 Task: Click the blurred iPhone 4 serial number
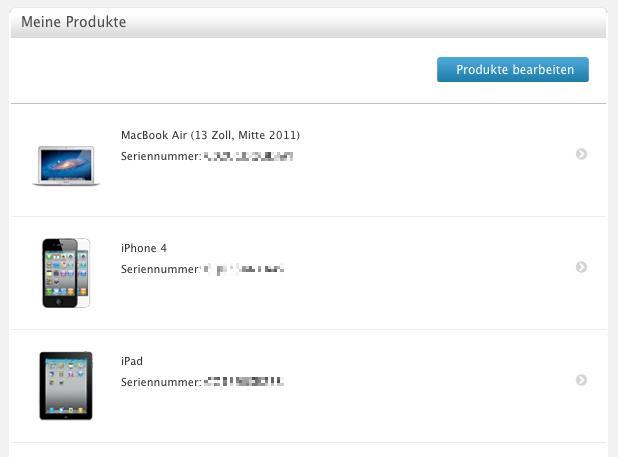[244, 269]
